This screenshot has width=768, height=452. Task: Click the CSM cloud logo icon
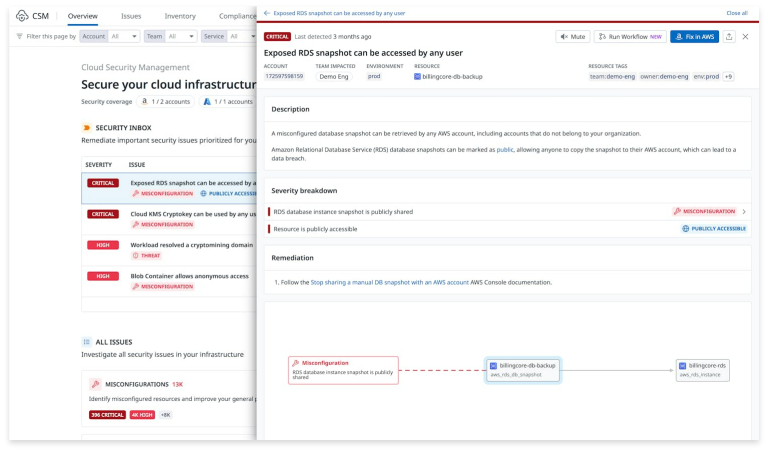click(21, 16)
